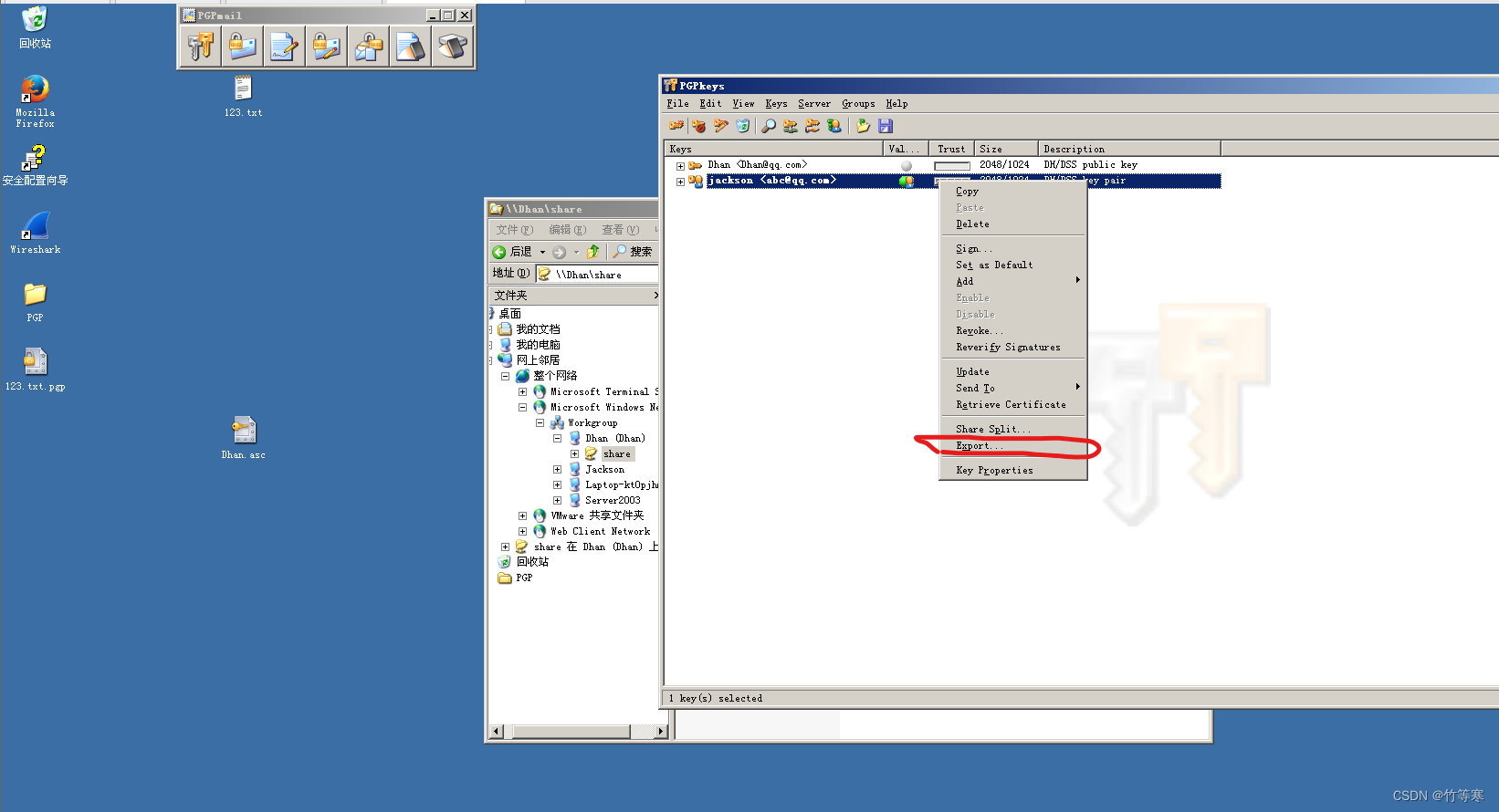Click the Encrypt and Sign icon in PGPmail
1499x812 pixels.
[x=327, y=46]
